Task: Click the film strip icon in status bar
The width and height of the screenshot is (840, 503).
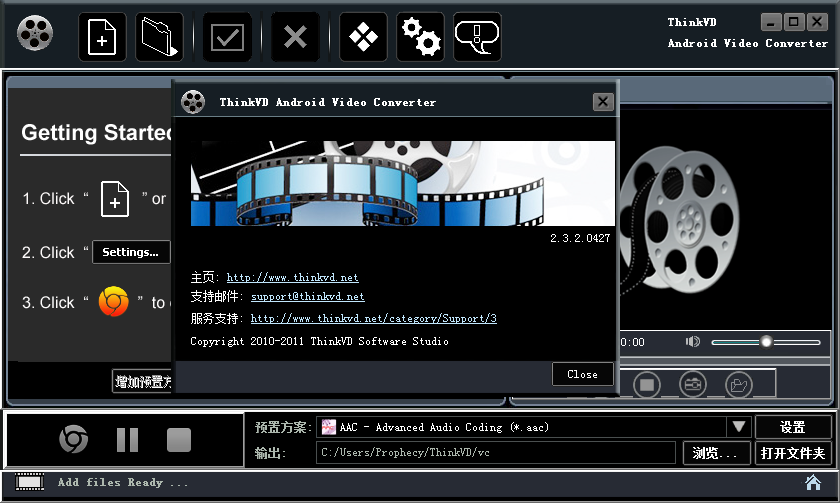Action: coord(29,482)
